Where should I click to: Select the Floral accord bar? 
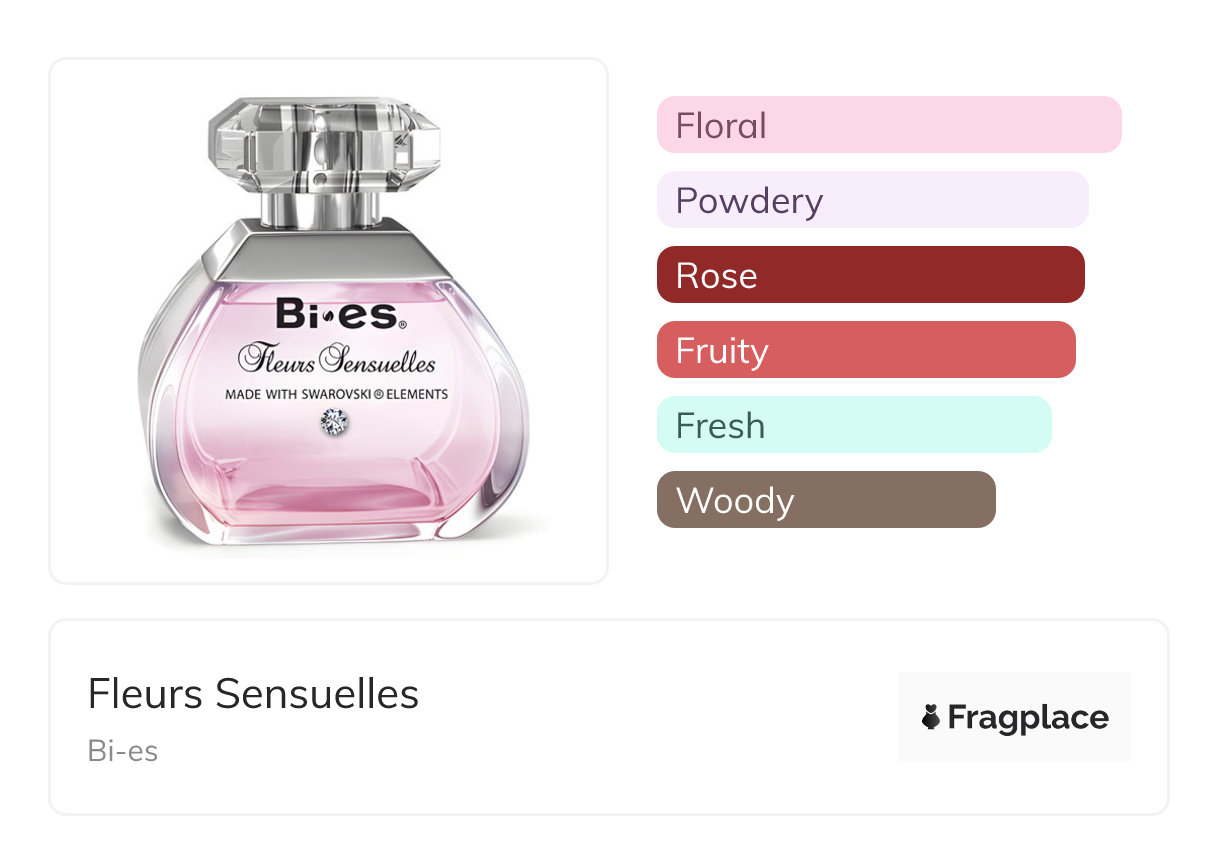tap(888, 125)
